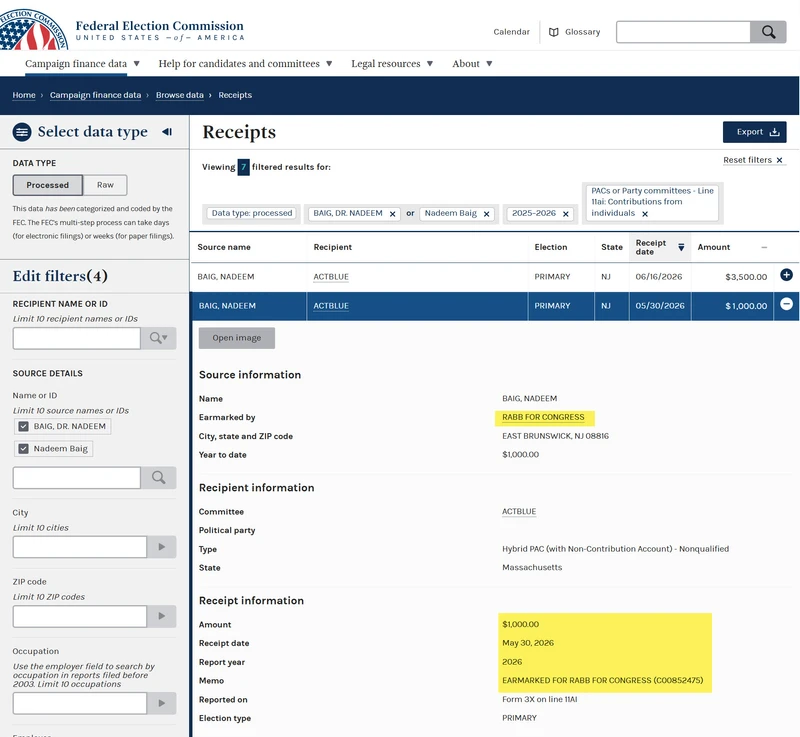Expand Help for candidates and committees menu

pos(245,64)
